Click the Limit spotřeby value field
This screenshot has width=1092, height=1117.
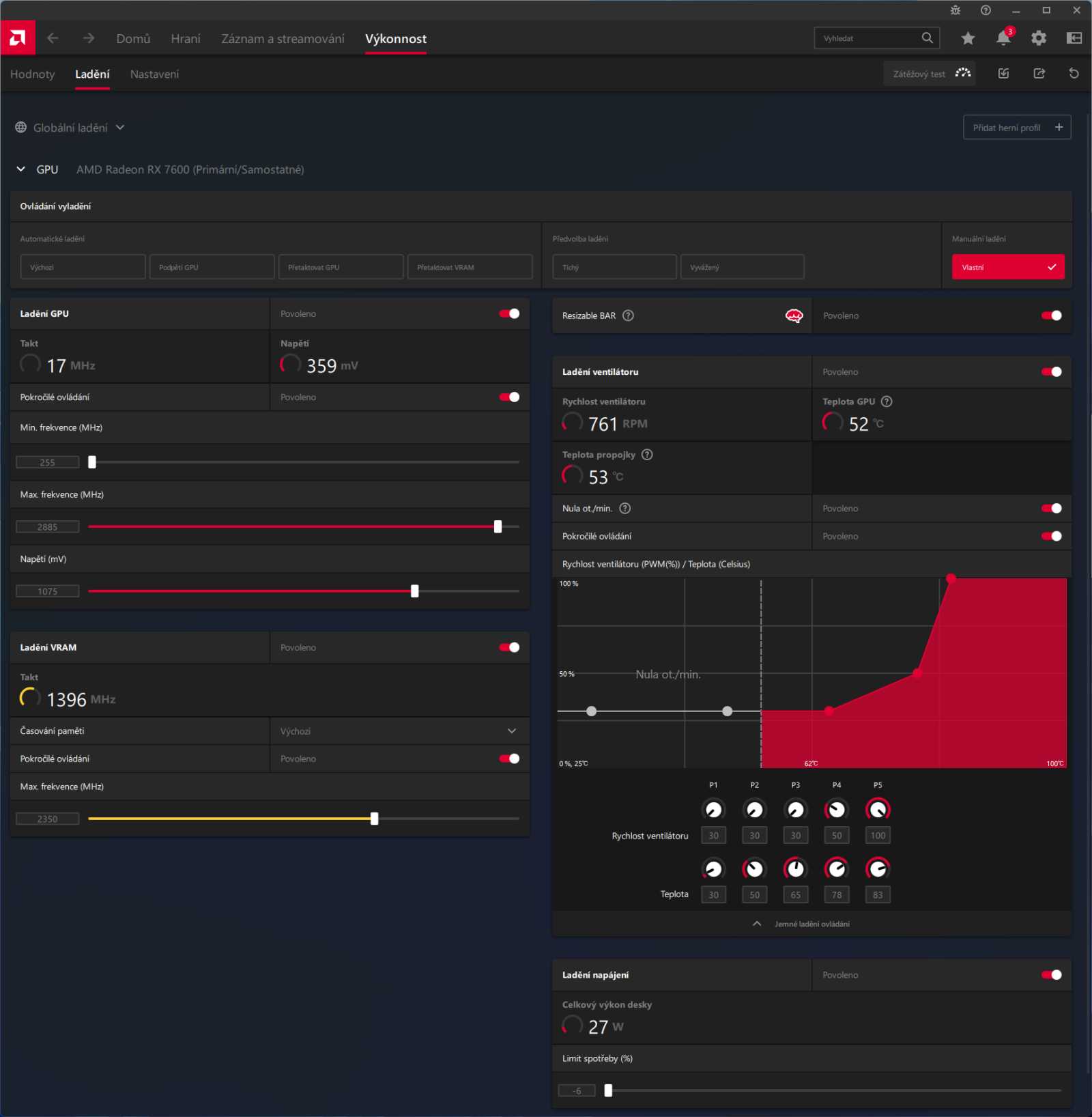pos(577,1091)
